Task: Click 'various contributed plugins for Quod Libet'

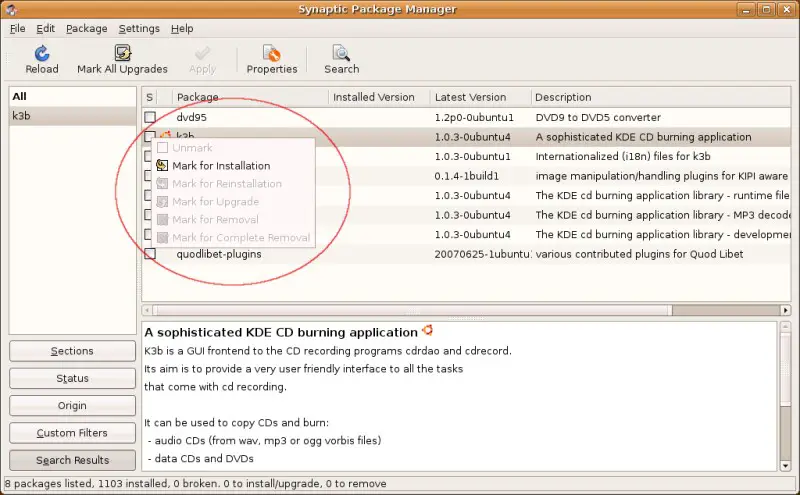Action: click(x=639, y=254)
